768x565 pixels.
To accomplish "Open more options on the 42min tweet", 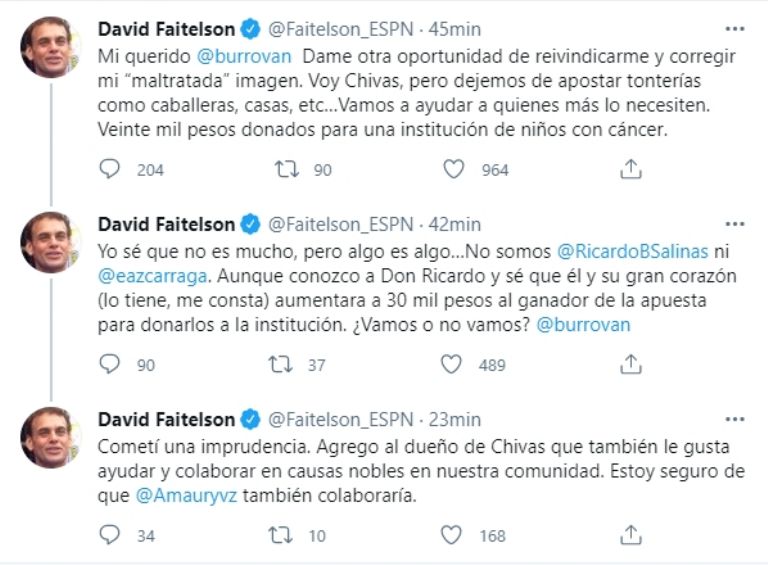I will [734, 223].
